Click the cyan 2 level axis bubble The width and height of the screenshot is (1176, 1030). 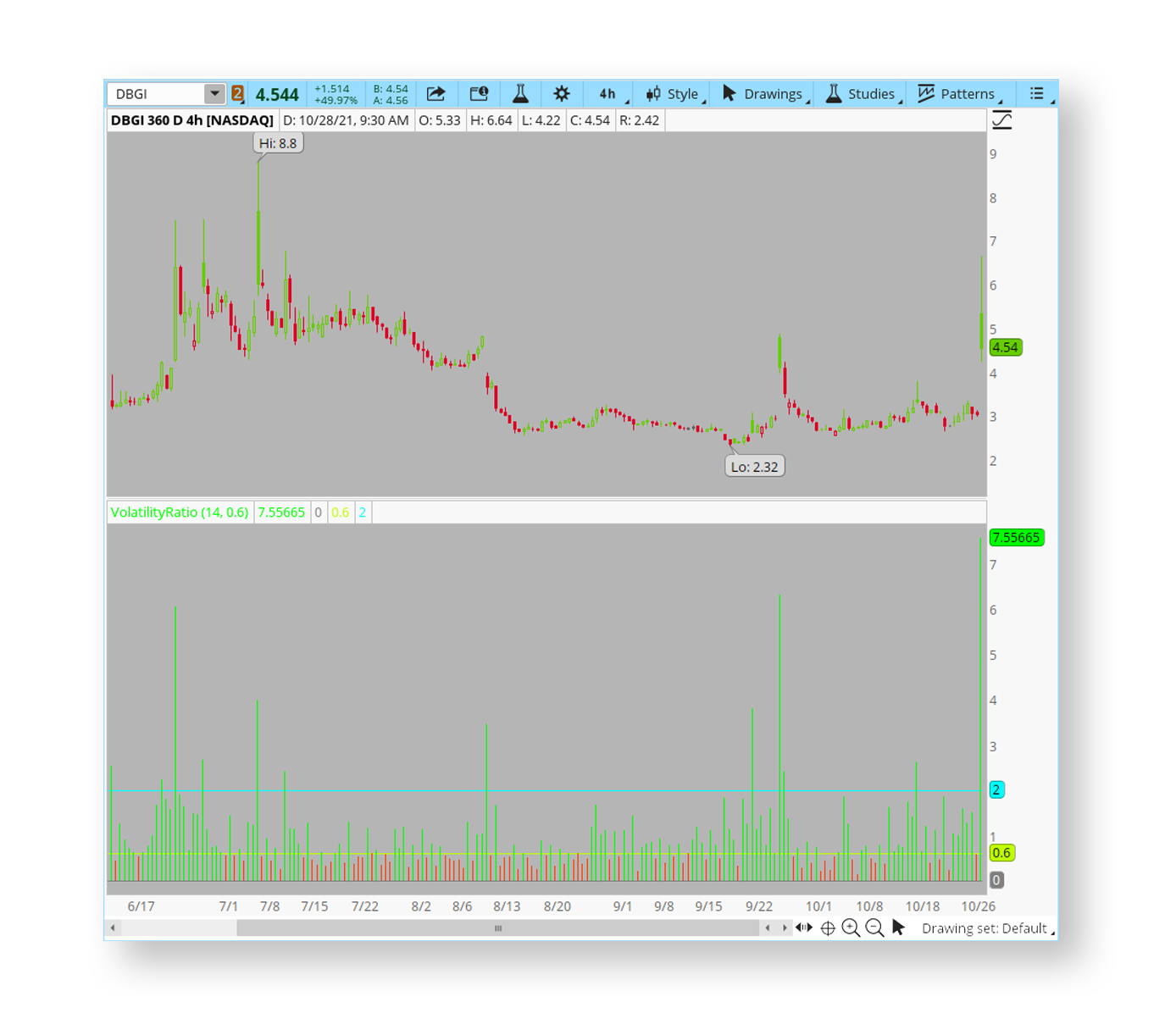tap(996, 789)
